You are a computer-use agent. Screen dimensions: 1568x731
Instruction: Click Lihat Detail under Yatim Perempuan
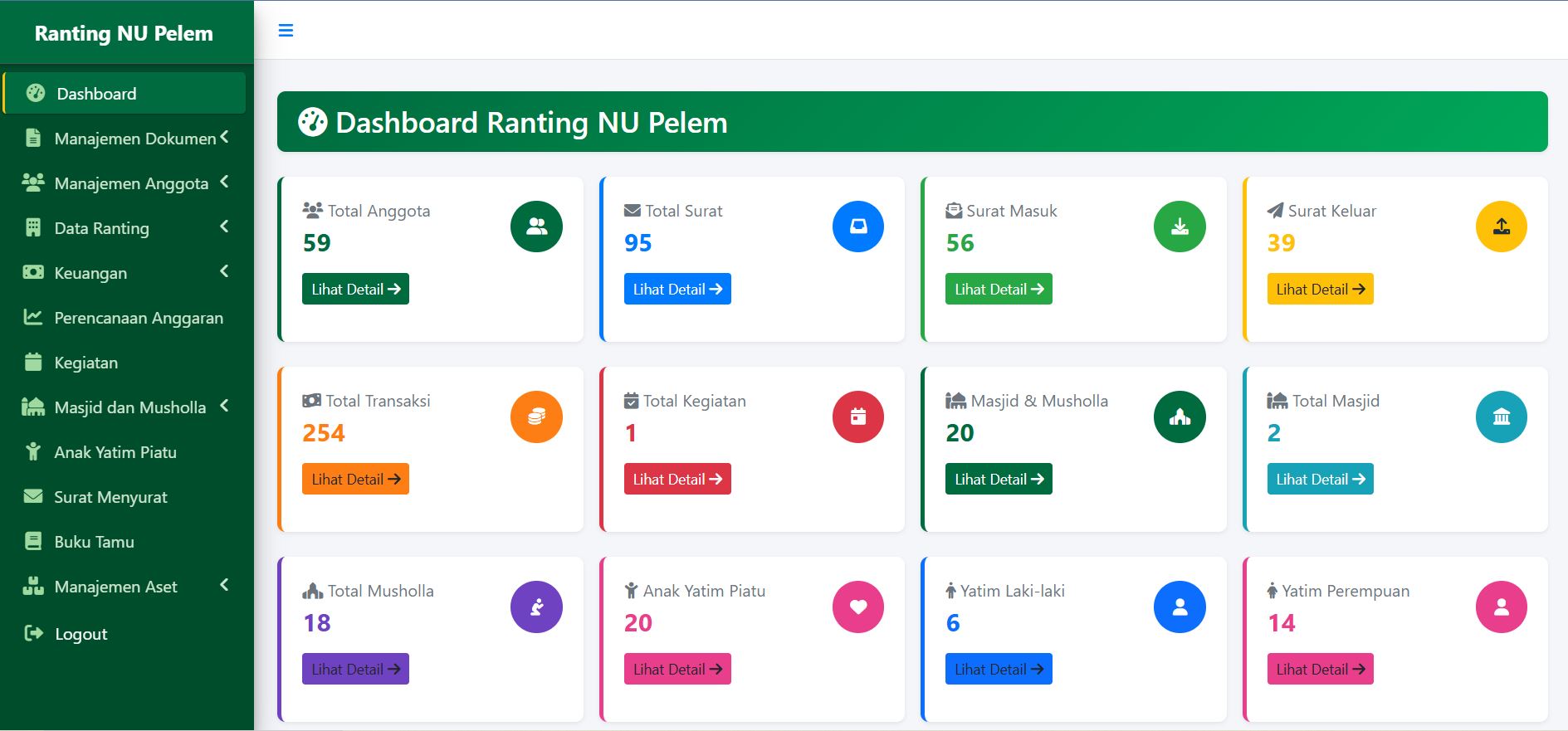pyautogui.click(x=1320, y=669)
